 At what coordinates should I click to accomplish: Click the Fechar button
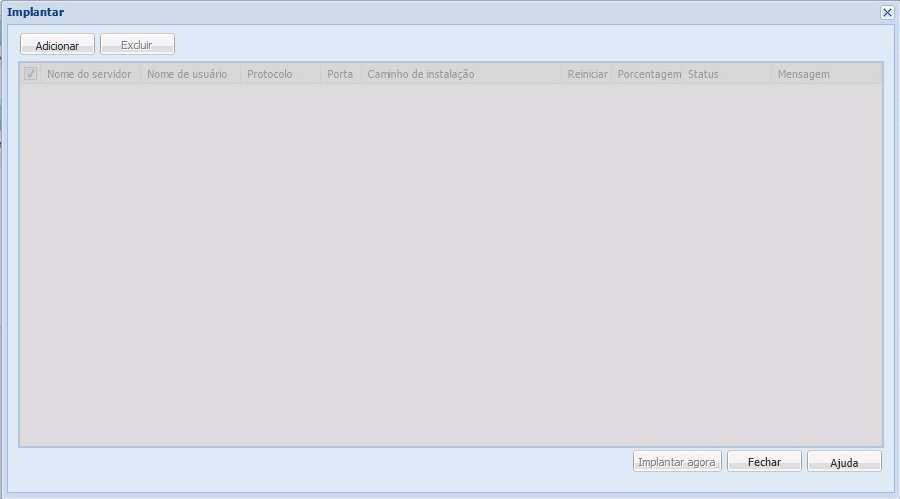[764, 461]
